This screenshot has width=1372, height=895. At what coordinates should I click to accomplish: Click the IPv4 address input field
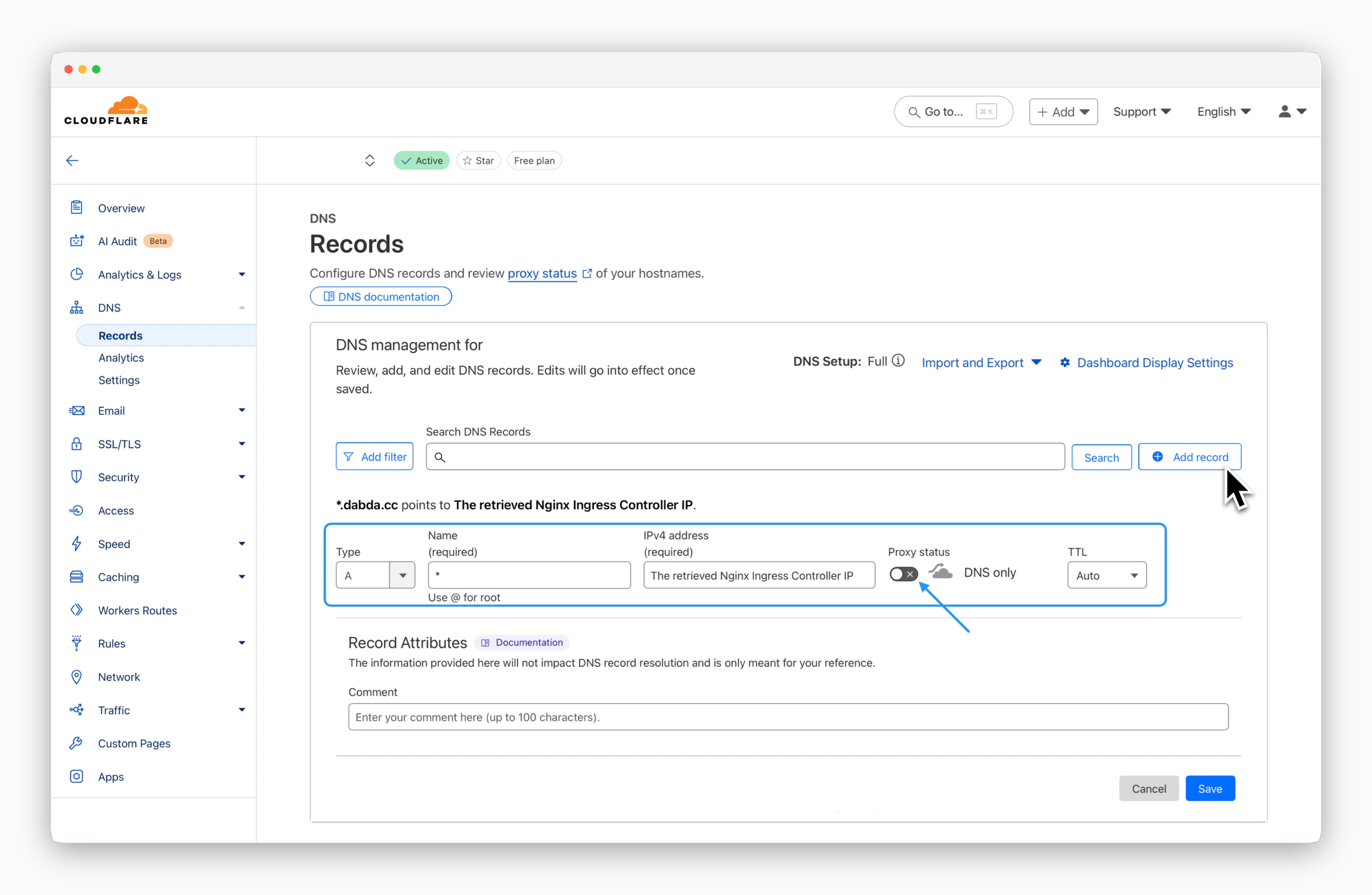click(x=759, y=575)
